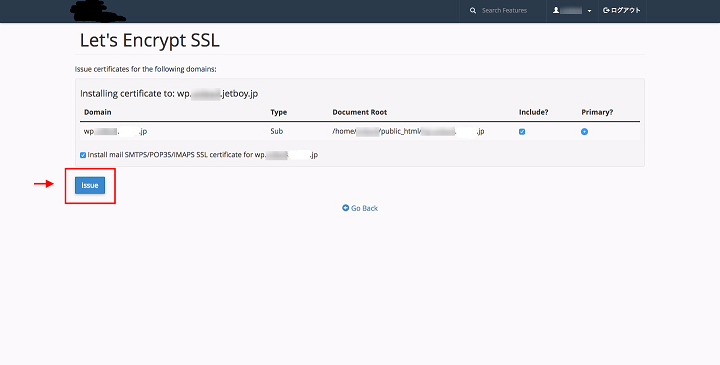Toggle Install mail SMTPS/POP3S/IMAPS SSL certificate checkbox
Viewport: 720px width, 365px height.
pyautogui.click(x=83, y=155)
